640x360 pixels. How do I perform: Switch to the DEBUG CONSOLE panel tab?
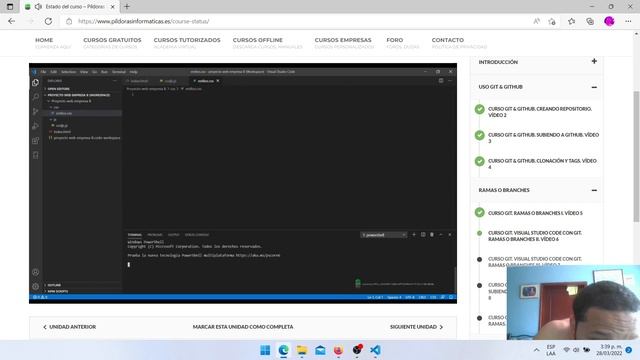pyautogui.click(x=197, y=235)
